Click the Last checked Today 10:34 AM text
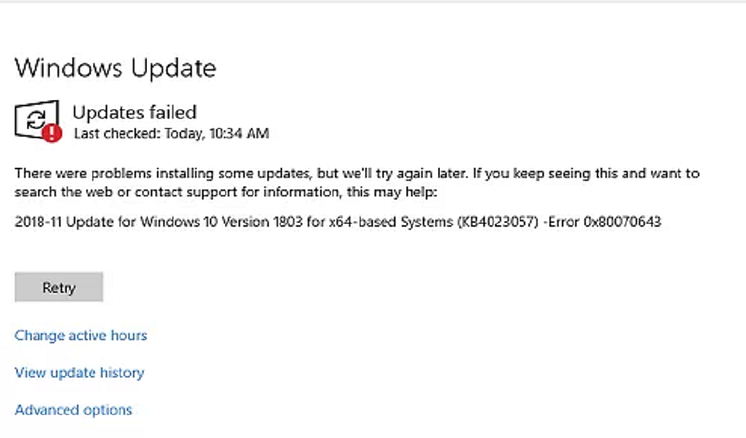Image resolution: width=746 pixels, height=438 pixels. 171,134
